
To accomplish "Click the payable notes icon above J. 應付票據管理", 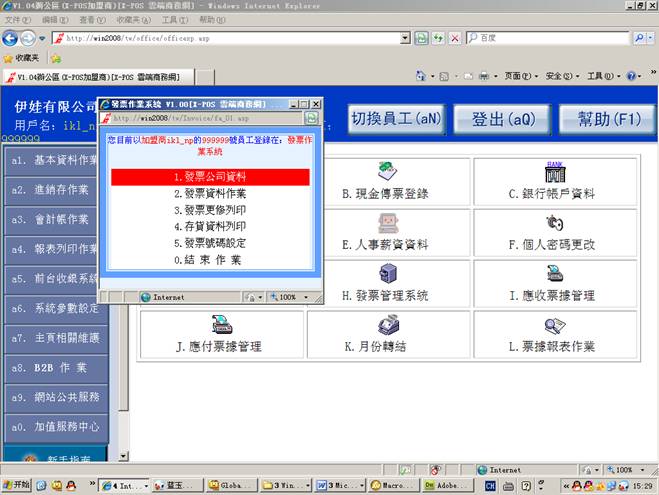I will [x=220, y=324].
